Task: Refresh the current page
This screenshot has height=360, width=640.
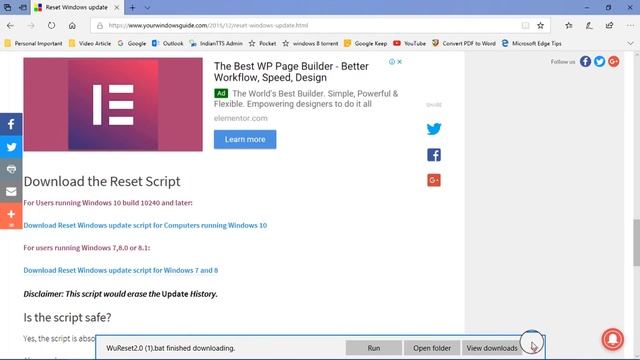Action: [x=51, y=25]
